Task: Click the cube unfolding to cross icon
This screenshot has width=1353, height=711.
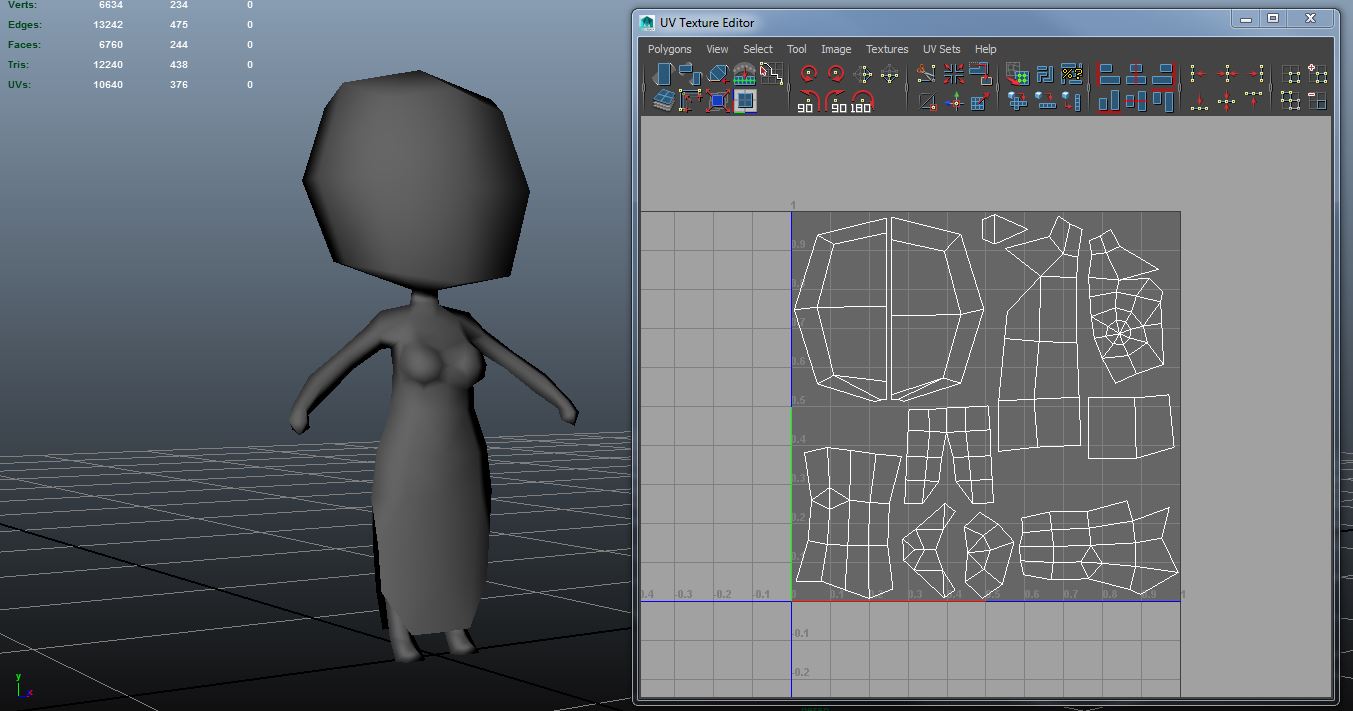Action: pos(1018,101)
